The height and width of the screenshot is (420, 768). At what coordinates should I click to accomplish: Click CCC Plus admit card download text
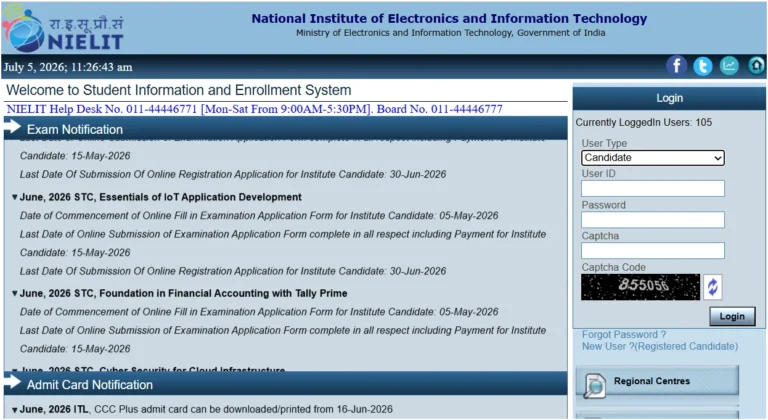click(243, 409)
